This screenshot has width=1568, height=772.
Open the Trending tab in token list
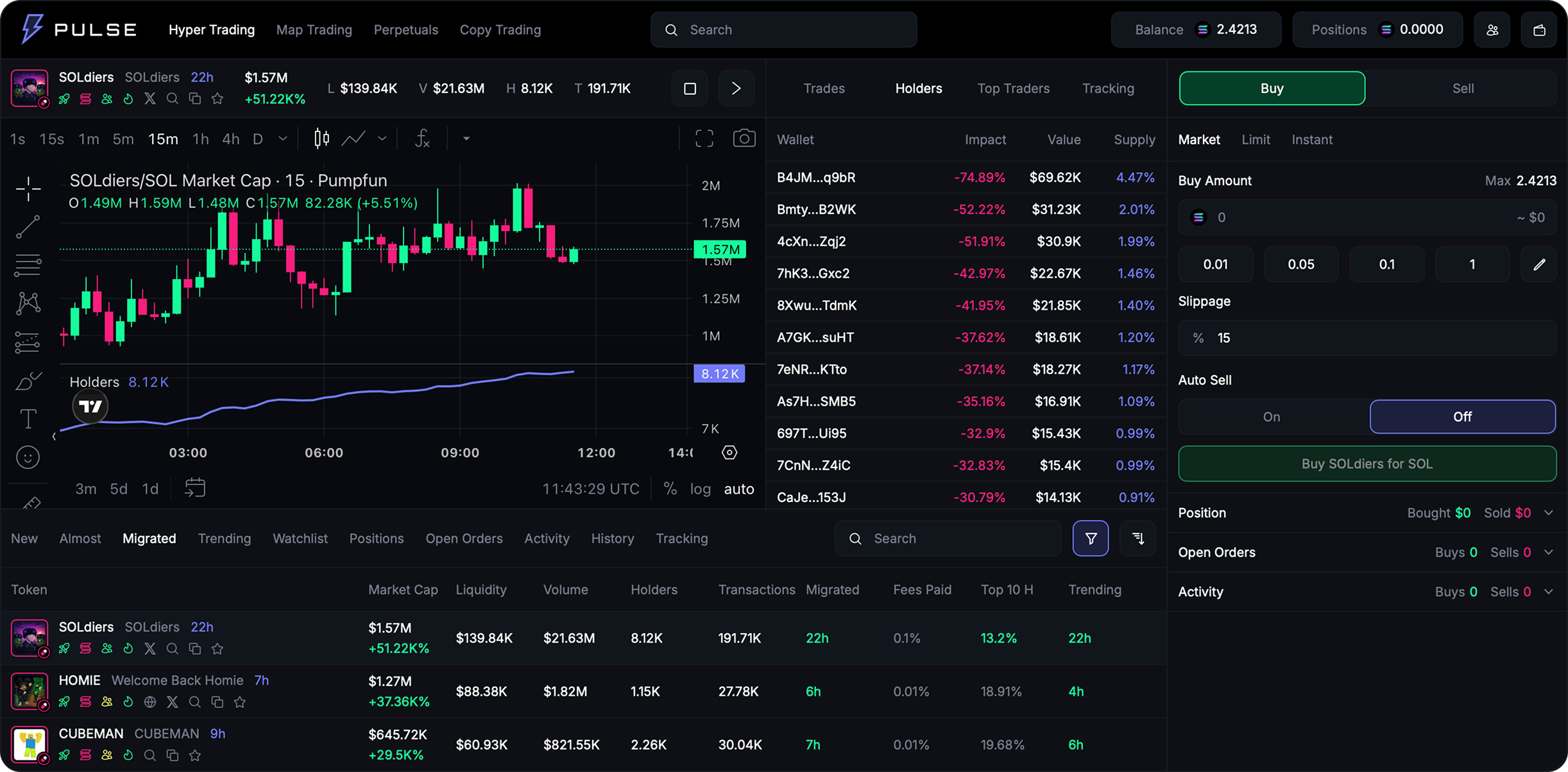pos(225,539)
